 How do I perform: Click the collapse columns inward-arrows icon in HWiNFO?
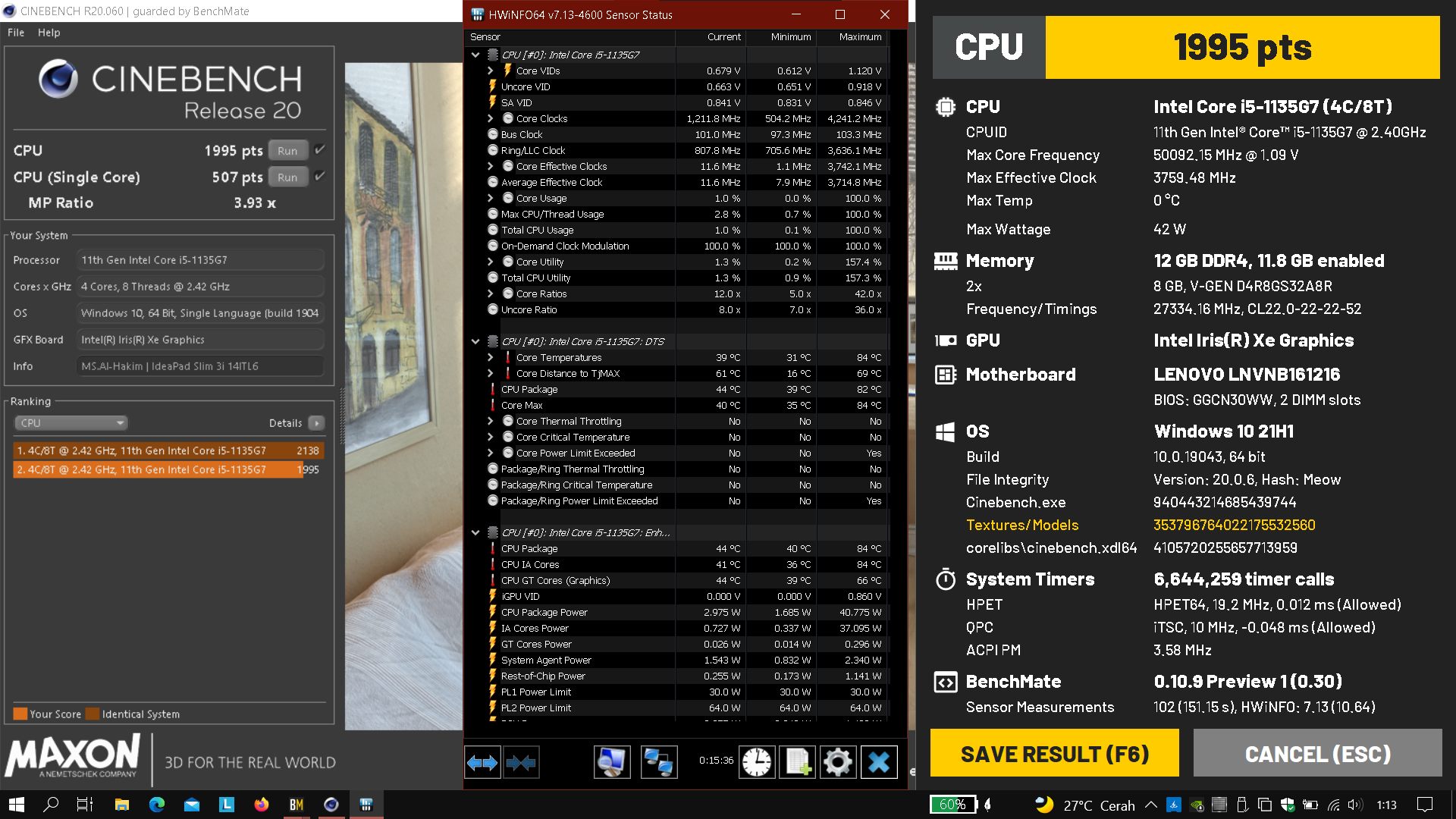coord(520,762)
